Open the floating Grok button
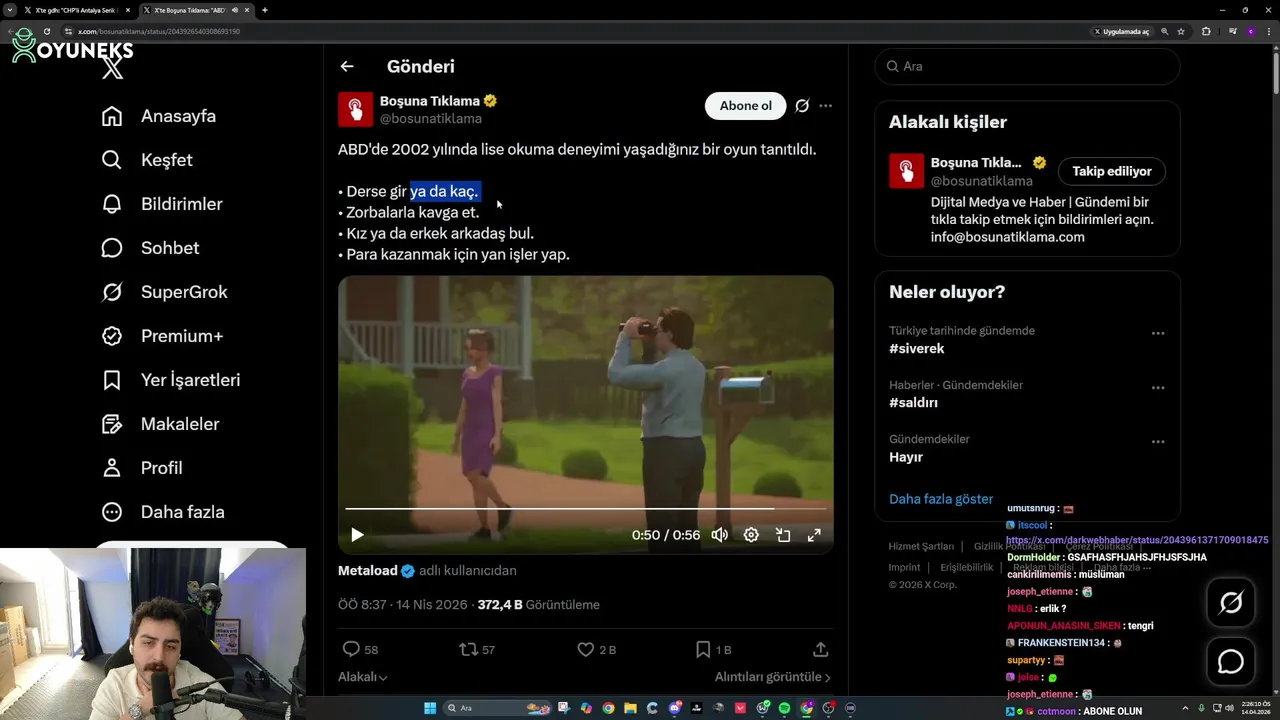The height and width of the screenshot is (720, 1280). click(x=1231, y=602)
